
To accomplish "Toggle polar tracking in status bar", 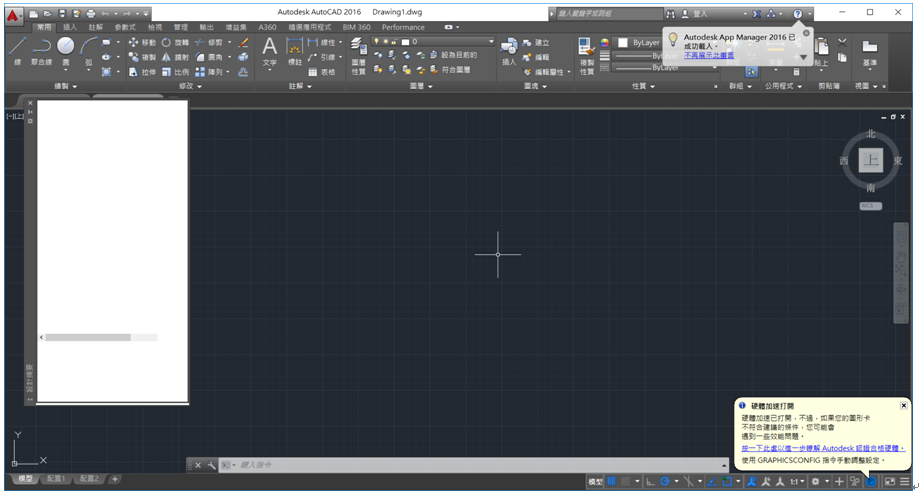I will pos(665,482).
